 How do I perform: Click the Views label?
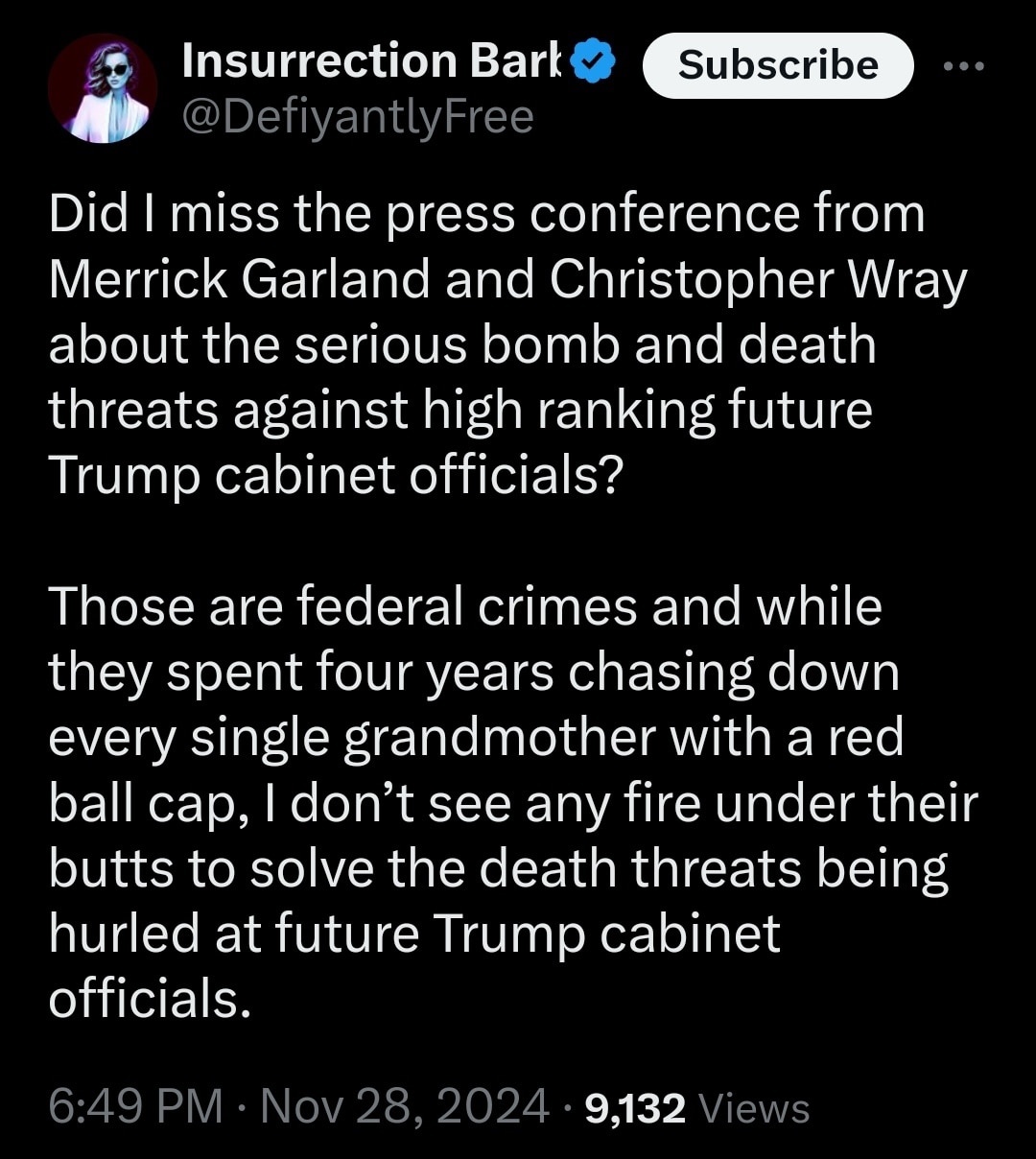[754, 1108]
